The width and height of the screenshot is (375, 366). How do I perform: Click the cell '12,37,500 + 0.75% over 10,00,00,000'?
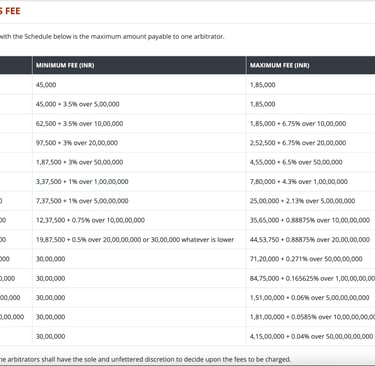(139, 220)
